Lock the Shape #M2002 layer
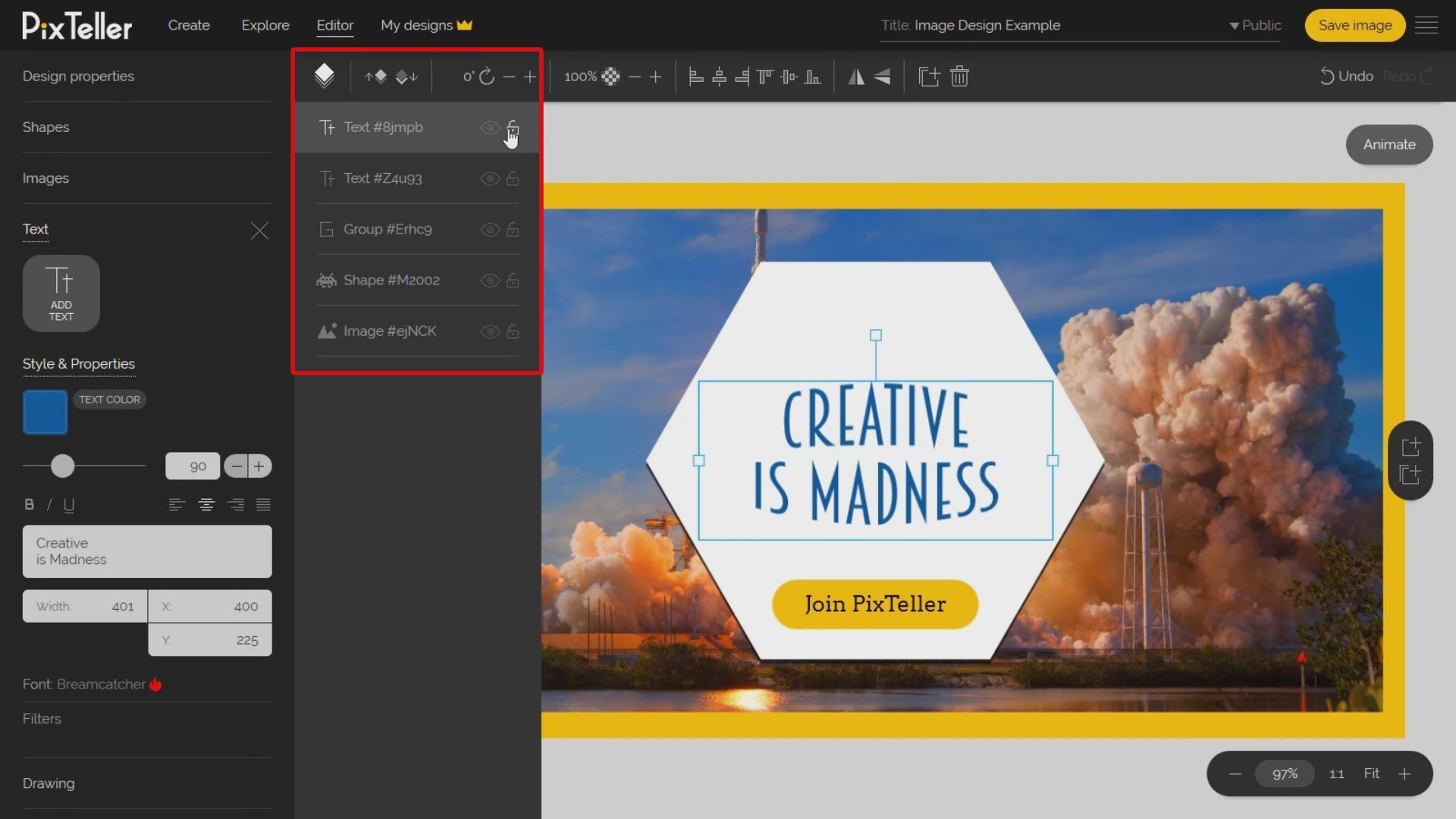The width and height of the screenshot is (1456, 819). tap(513, 281)
